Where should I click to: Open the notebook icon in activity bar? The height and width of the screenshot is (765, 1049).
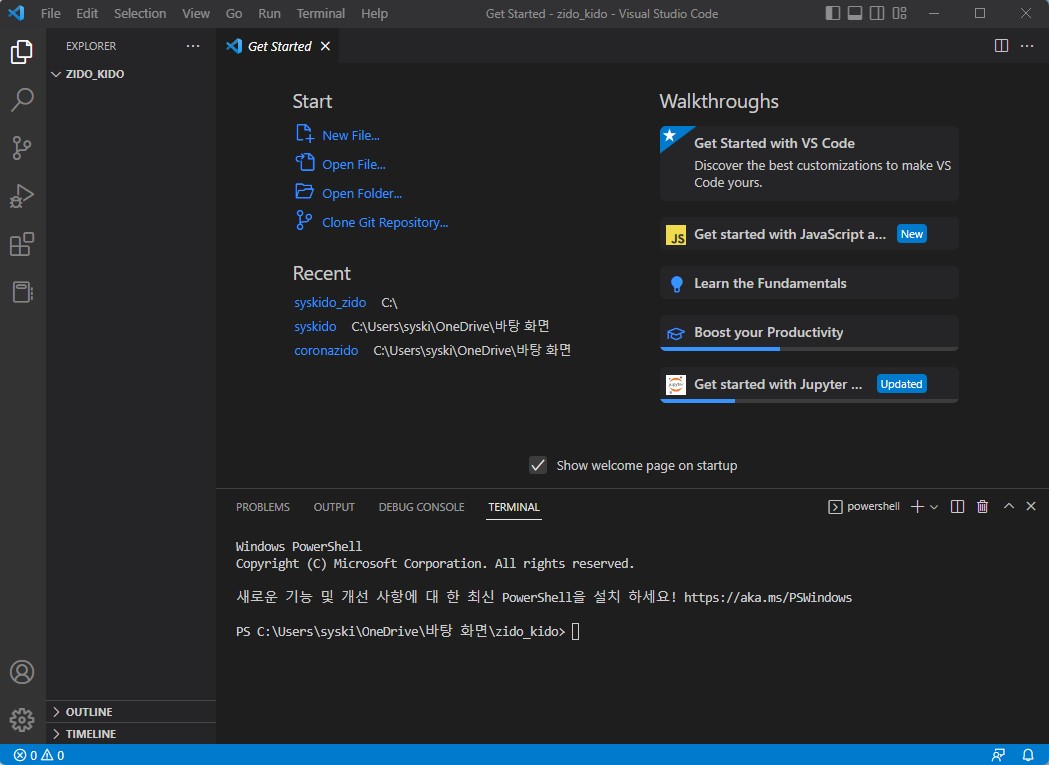[22, 292]
